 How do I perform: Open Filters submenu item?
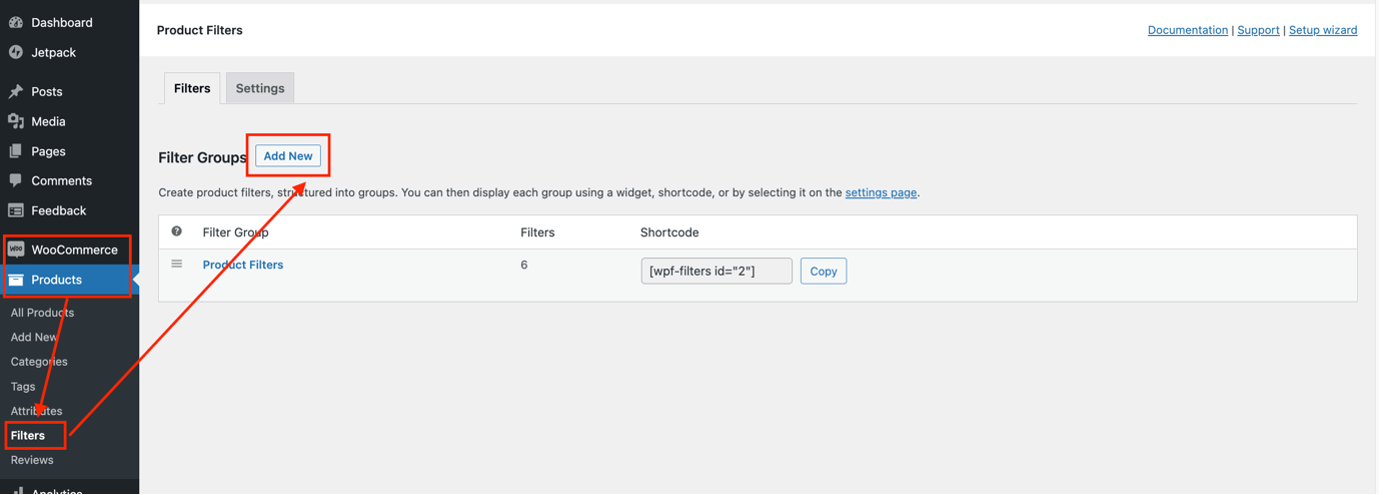click(x=28, y=436)
